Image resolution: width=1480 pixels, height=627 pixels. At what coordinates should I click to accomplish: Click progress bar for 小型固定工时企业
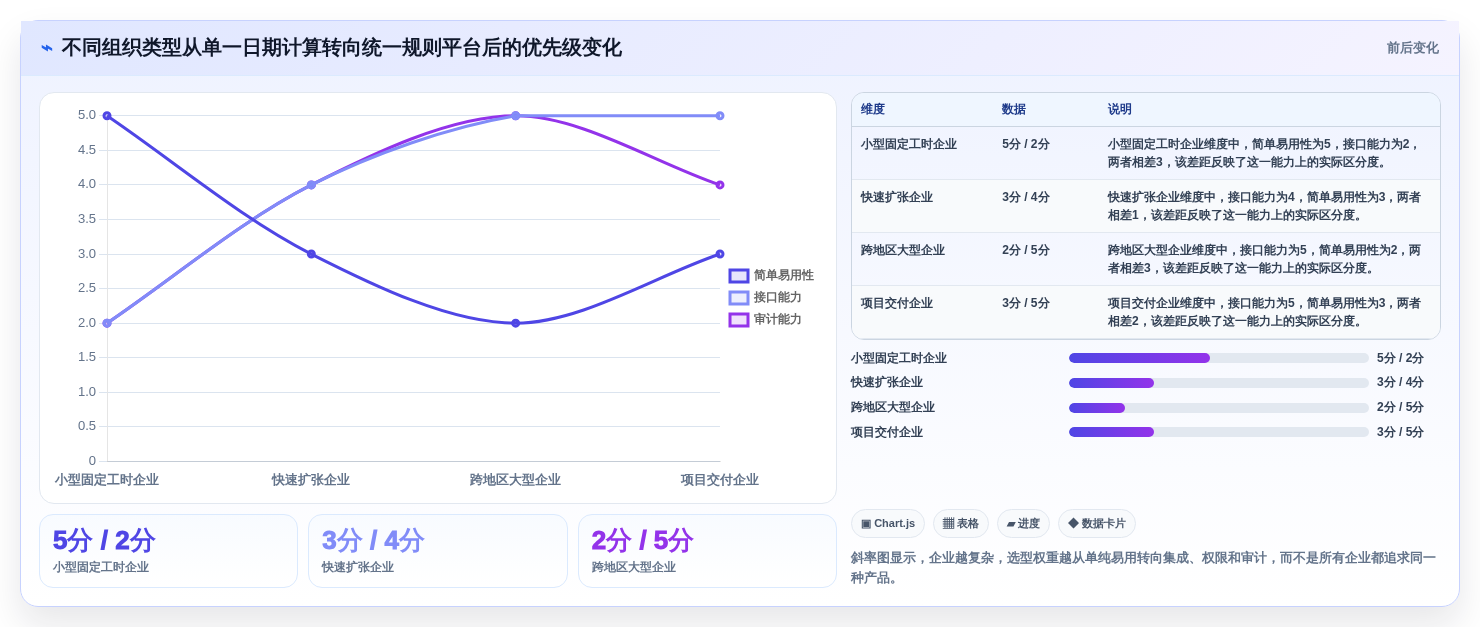(1219, 358)
